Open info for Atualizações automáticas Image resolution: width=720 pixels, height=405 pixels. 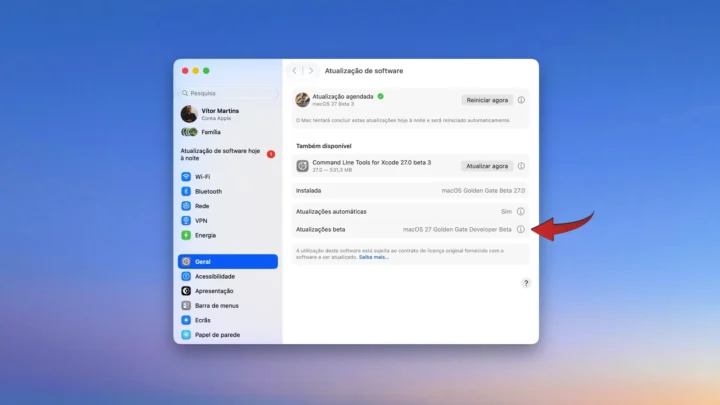point(521,212)
